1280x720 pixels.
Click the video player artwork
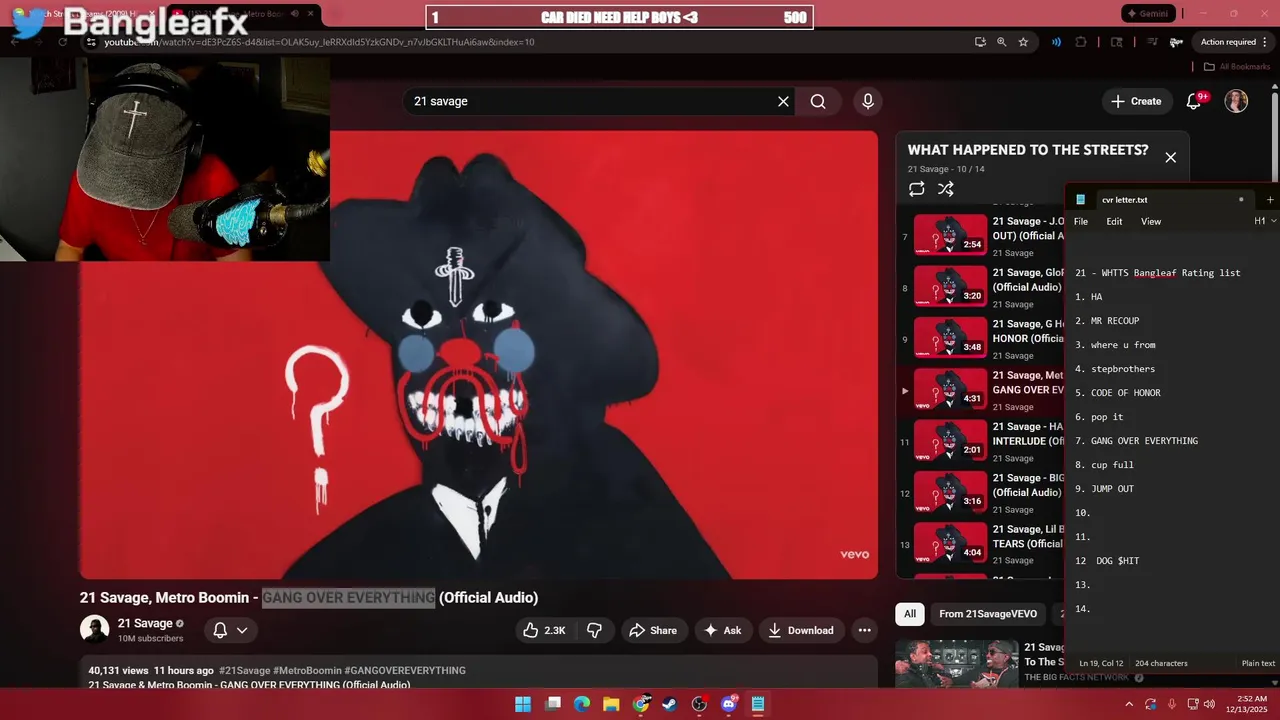tap(479, 355)
